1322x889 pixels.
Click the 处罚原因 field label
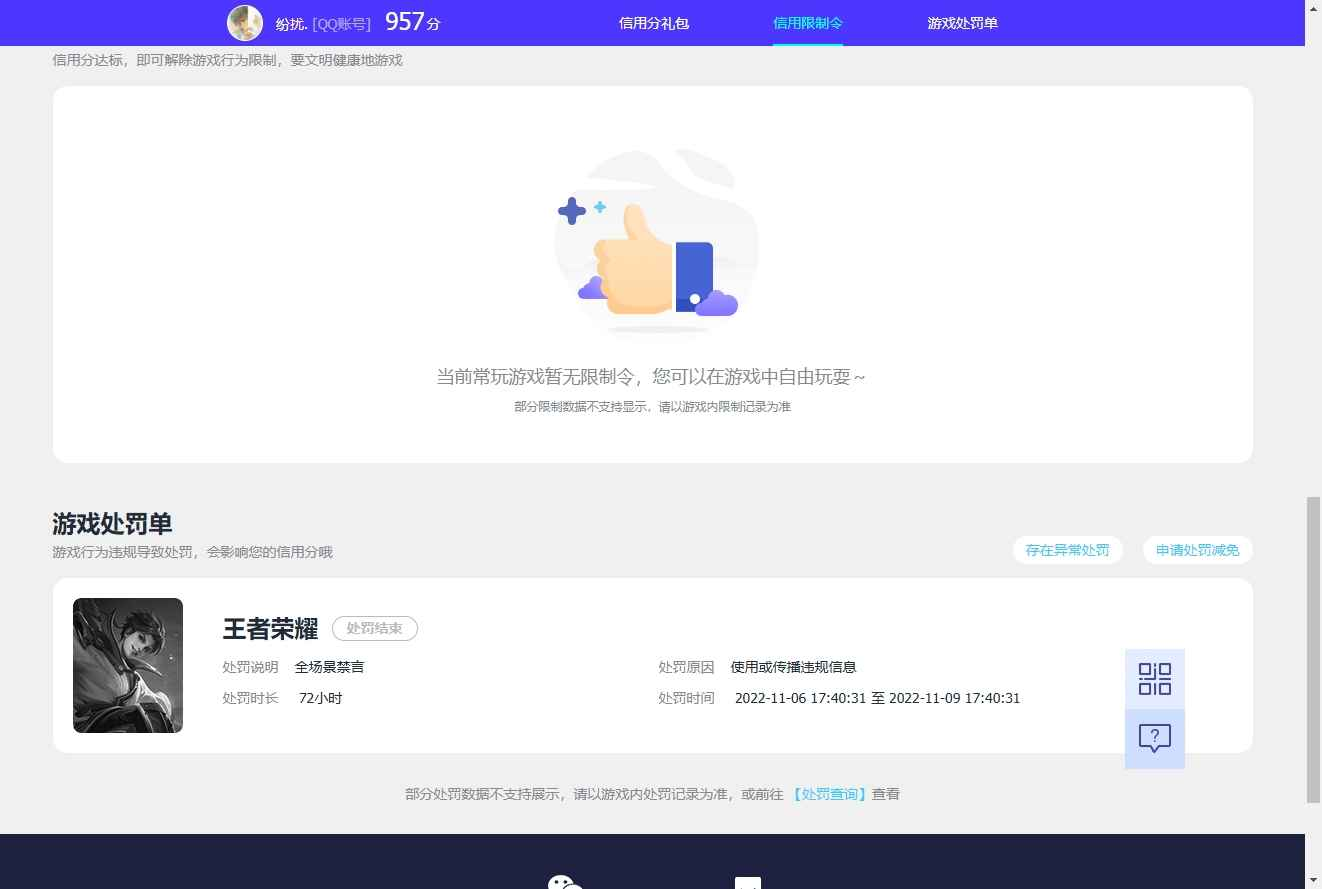coord(686,667)
